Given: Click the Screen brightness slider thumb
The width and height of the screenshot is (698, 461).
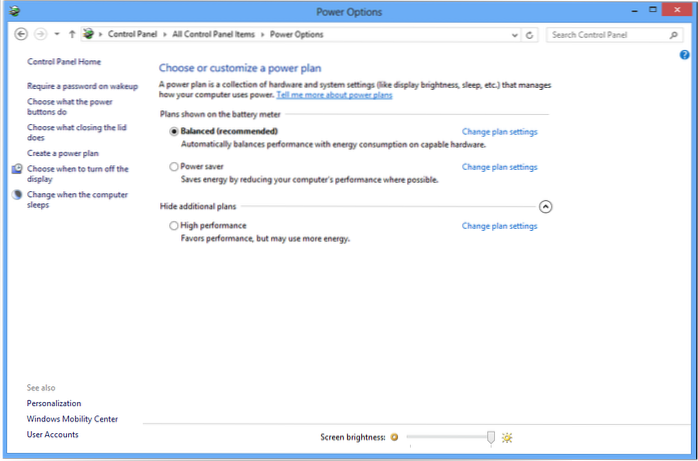Looking at the screenshot, I should point(491,438).
